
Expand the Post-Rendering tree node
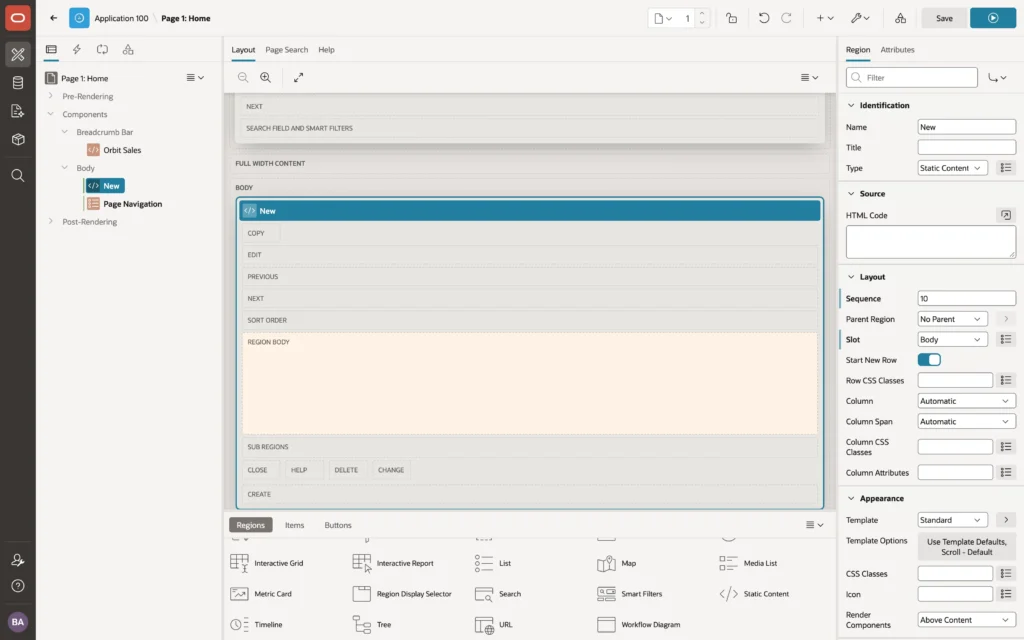tap(50, 221)
